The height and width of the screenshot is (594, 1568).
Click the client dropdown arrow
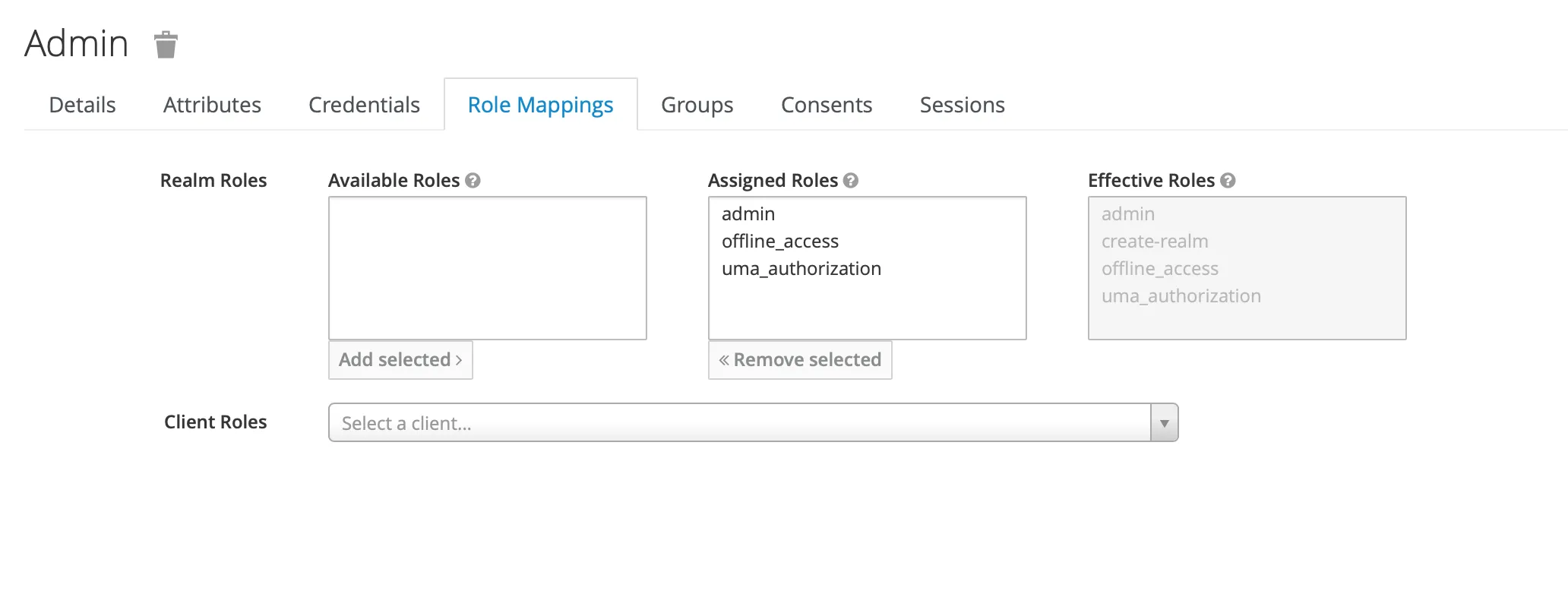point(1164,423)
